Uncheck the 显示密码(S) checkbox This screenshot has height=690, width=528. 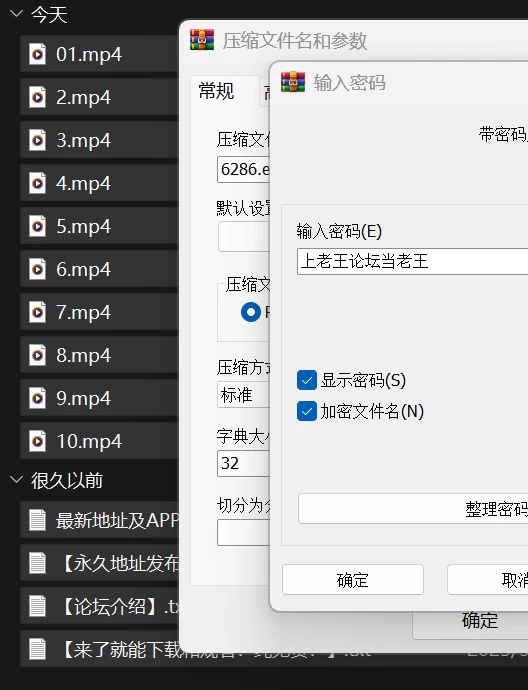[x=307, y=381]
